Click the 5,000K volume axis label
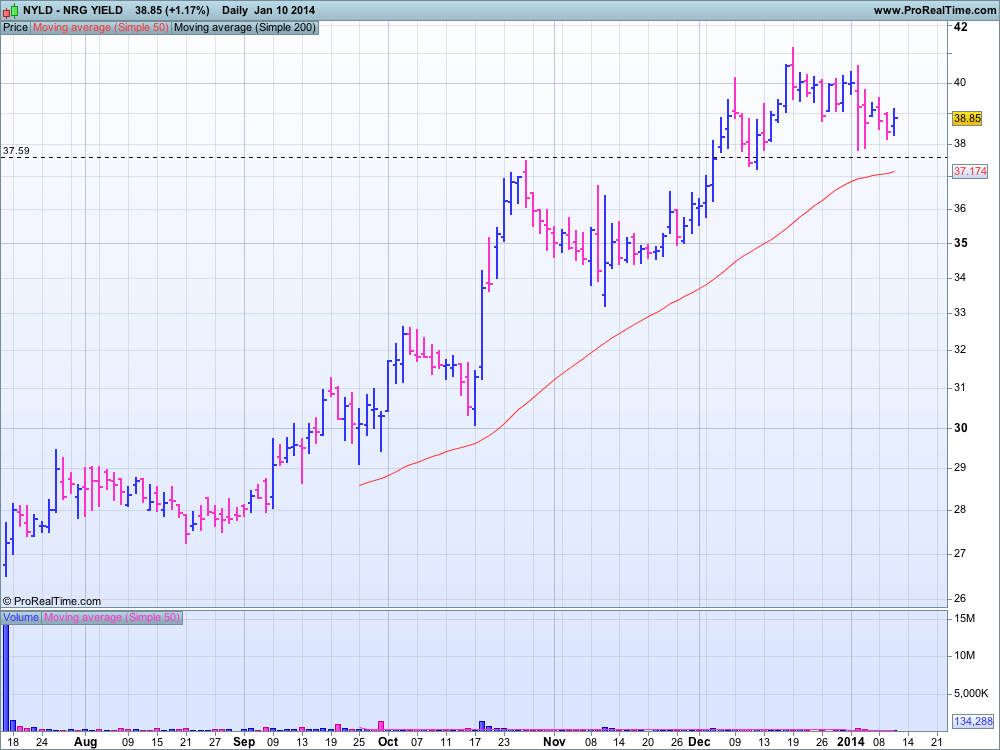Image resolution: width=1000 pixels, height=750 pixels. click(971, 693)
